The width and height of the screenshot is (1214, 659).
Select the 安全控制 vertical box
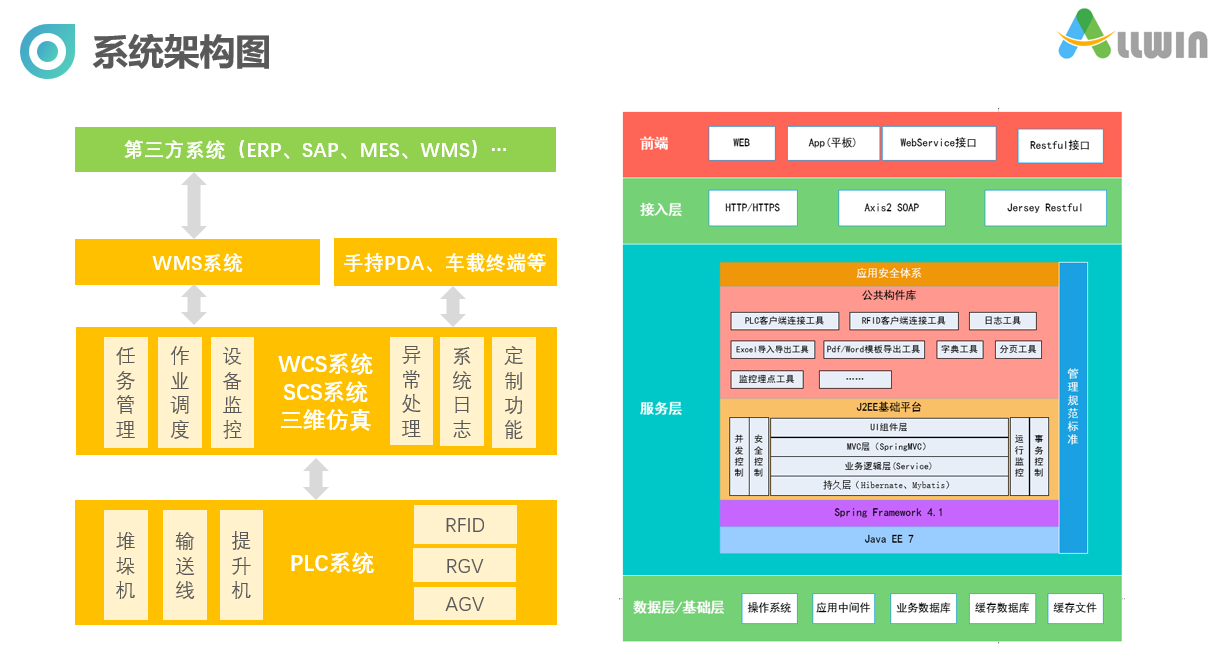[759, 456]
